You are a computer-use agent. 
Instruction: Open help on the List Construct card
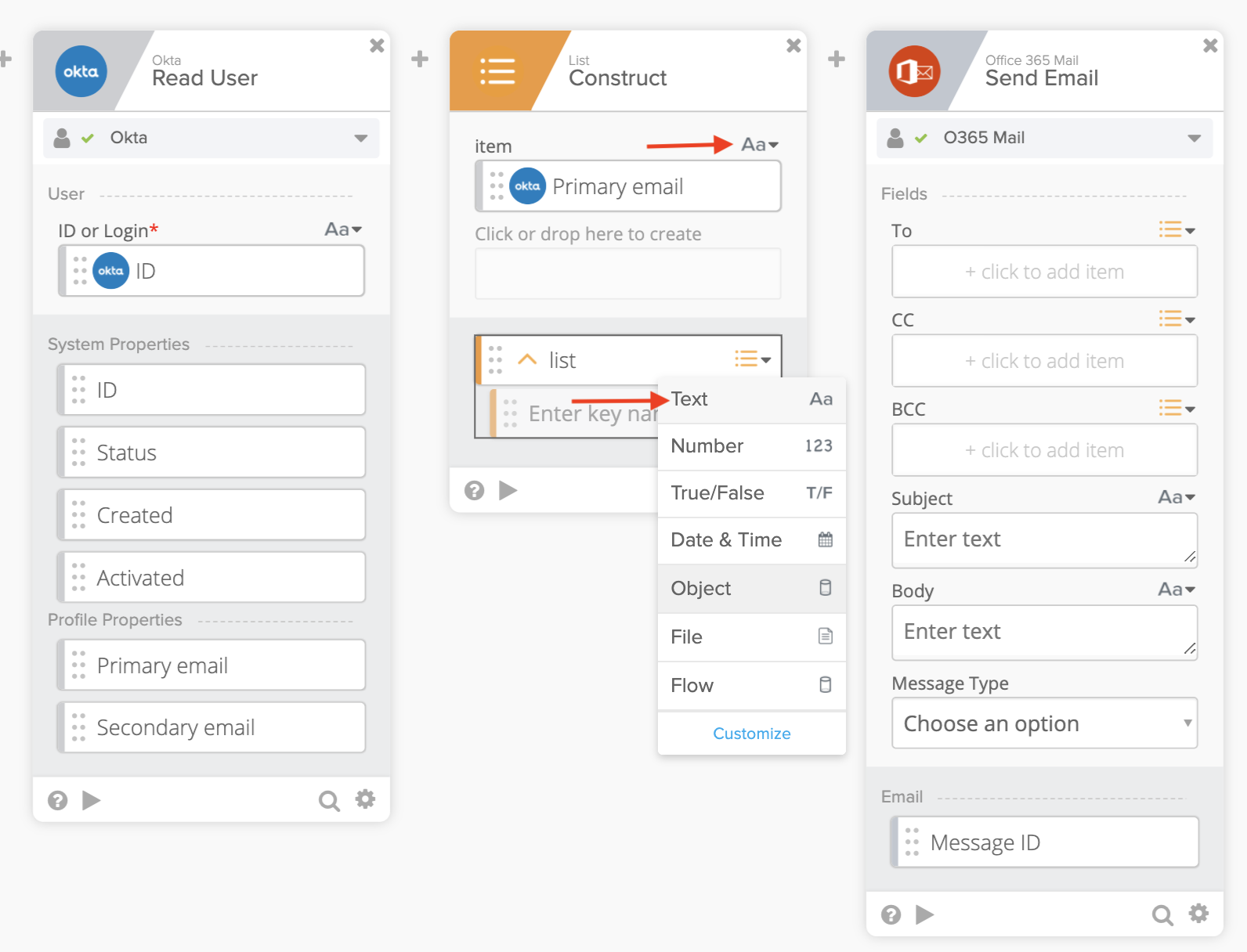475,490
